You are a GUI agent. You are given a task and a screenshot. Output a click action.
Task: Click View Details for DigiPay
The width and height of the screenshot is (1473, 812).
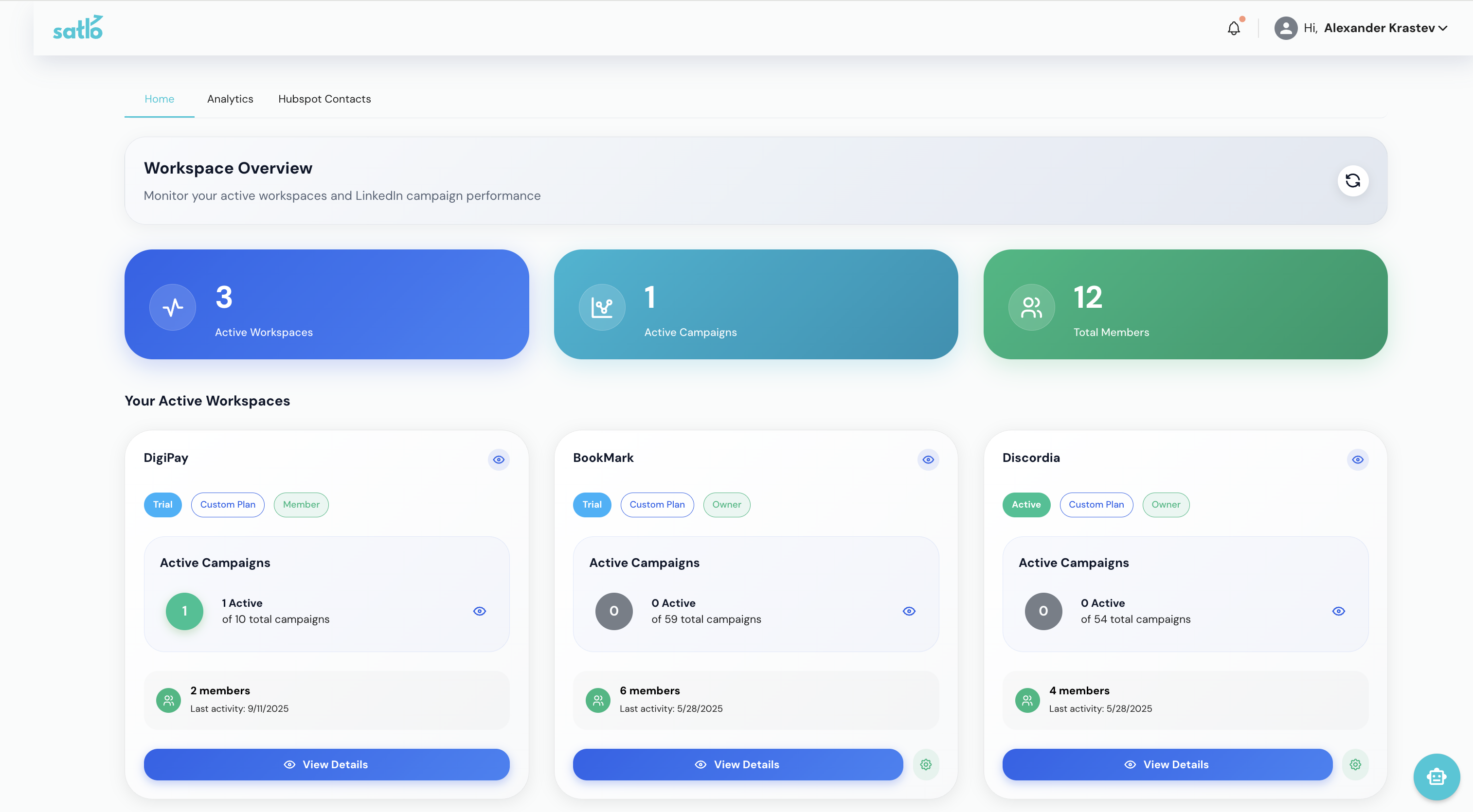coord(326,764)
